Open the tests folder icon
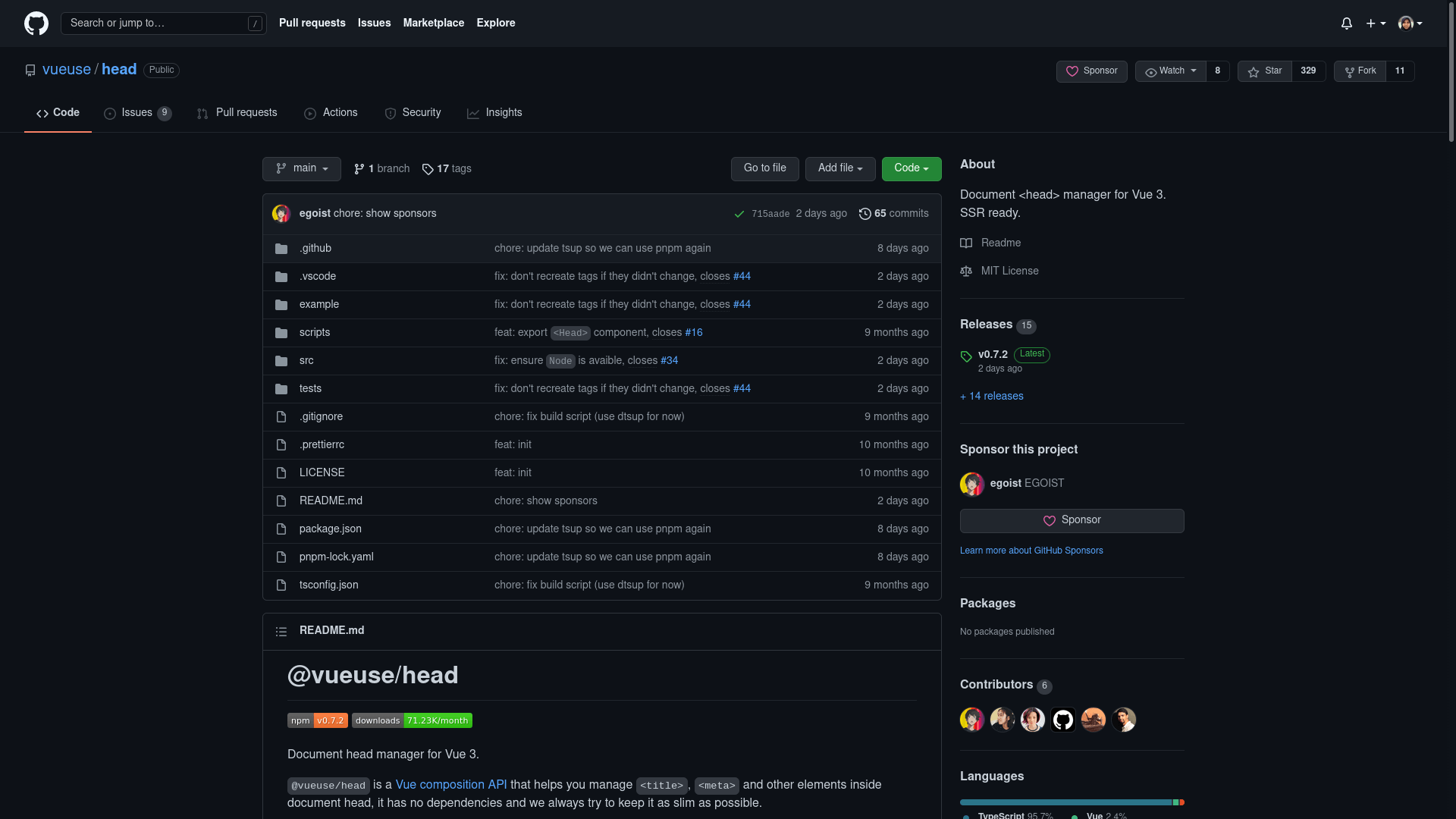Viewport: 1456px width, 819px height. point(281,389)
